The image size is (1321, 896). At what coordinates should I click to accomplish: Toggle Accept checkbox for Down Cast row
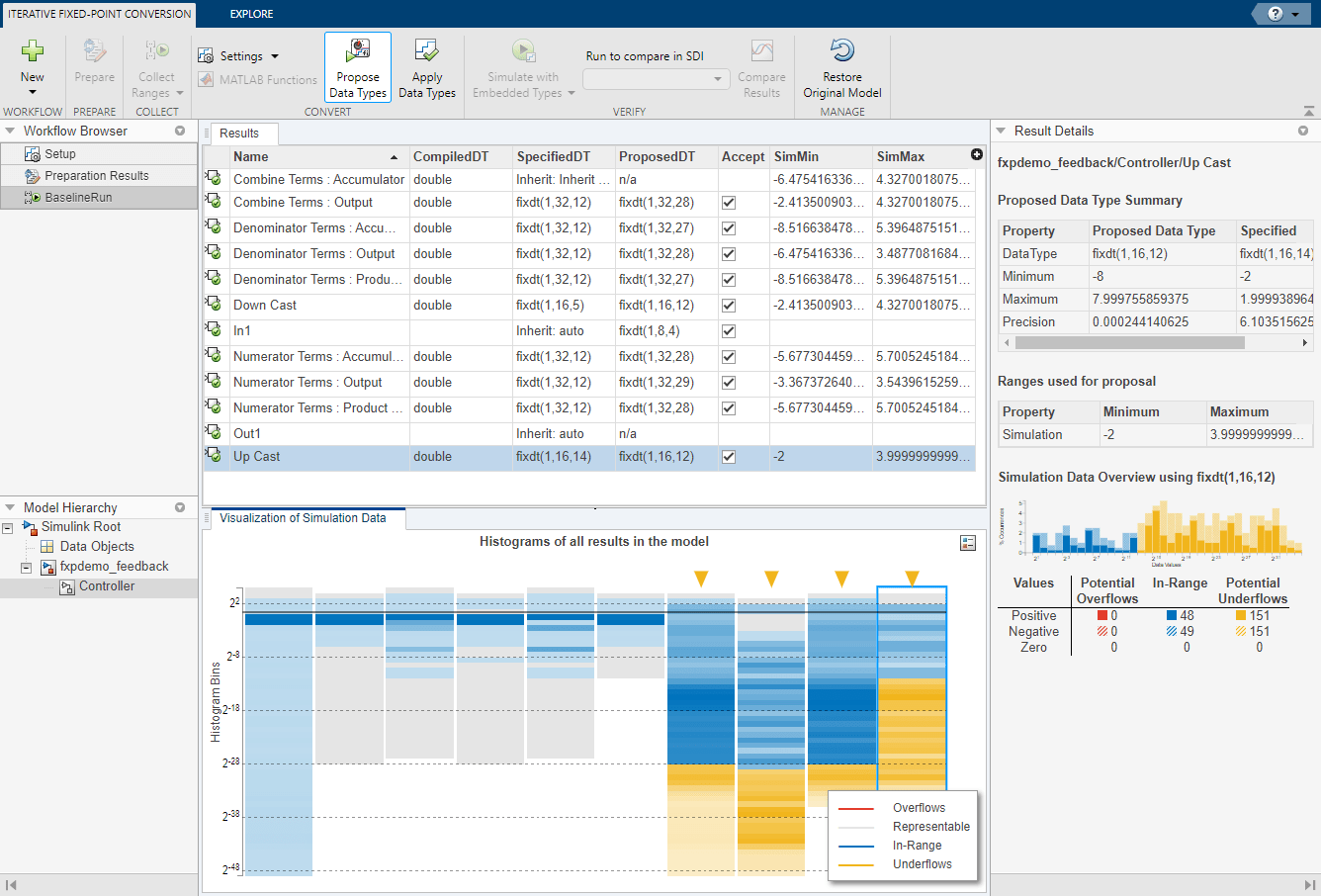pyautogui.click(x=729, y=306)
